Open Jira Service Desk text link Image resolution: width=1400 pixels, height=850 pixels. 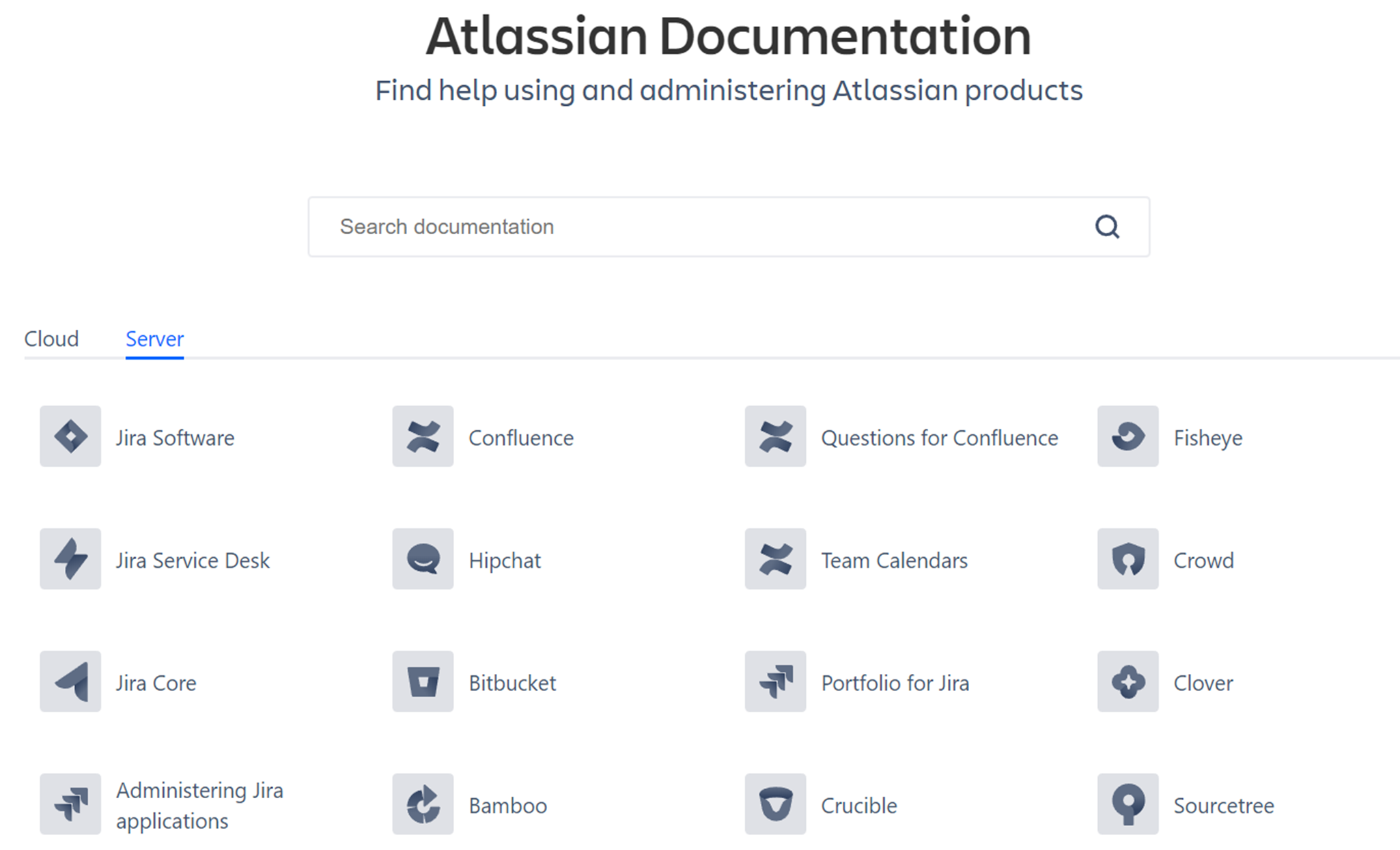(193, 561)
